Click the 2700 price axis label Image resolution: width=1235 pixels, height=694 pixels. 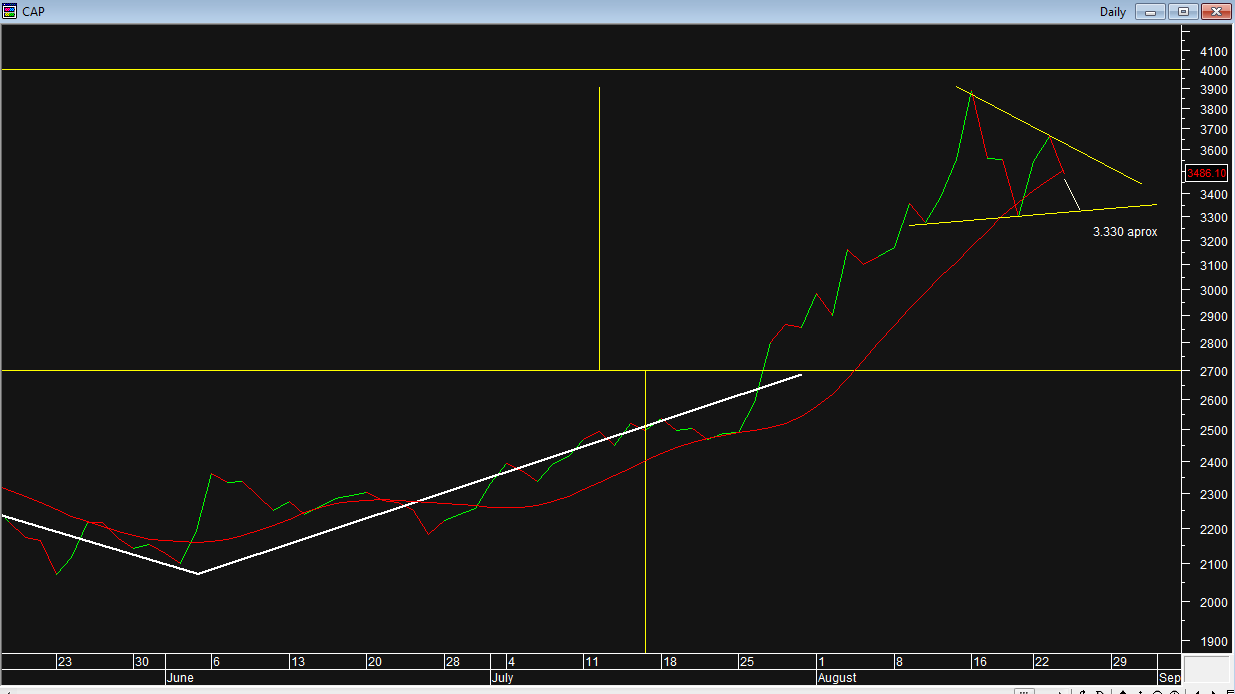pos(1214,372)
